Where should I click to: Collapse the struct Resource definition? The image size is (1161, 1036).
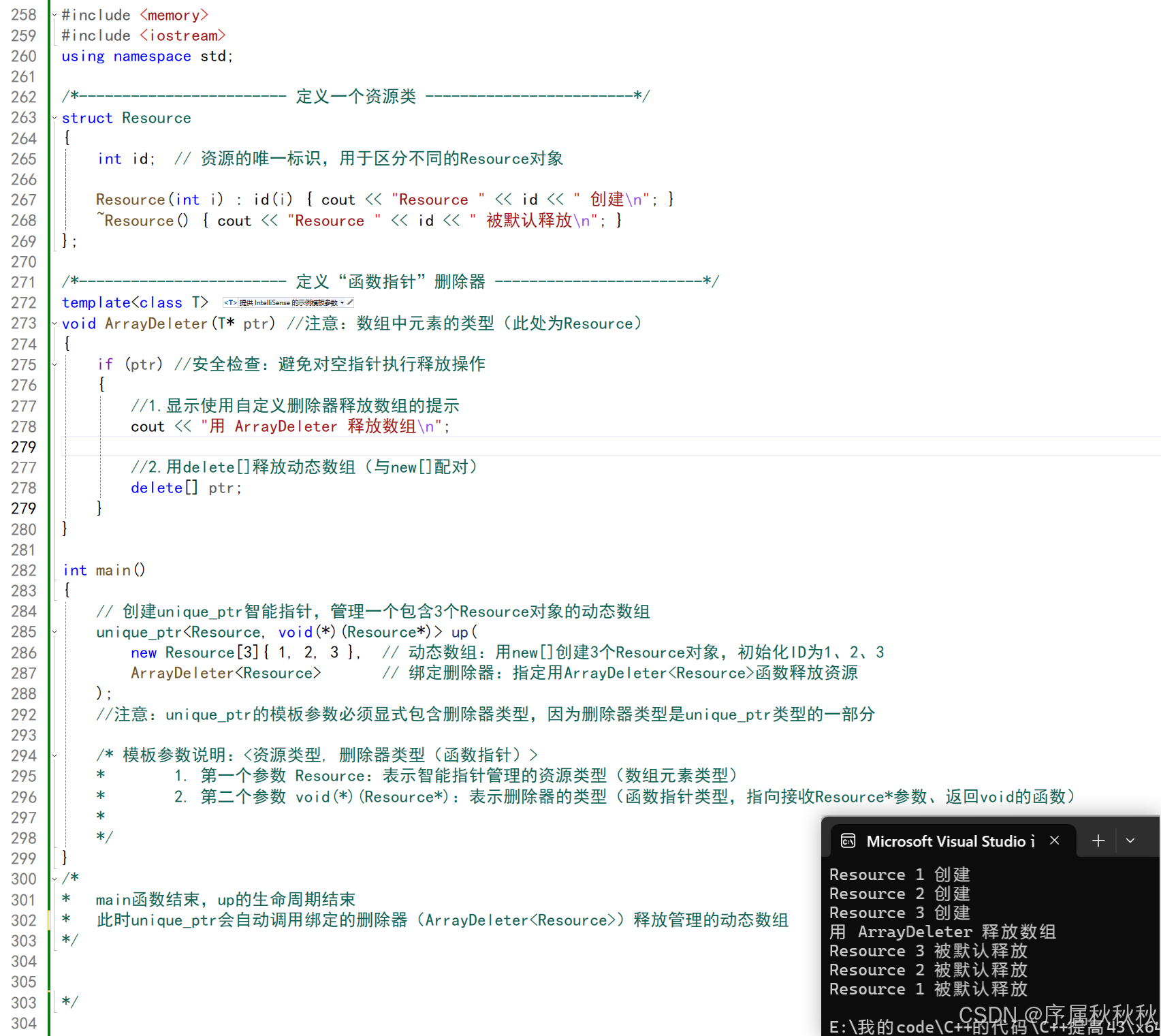(54, 117)
